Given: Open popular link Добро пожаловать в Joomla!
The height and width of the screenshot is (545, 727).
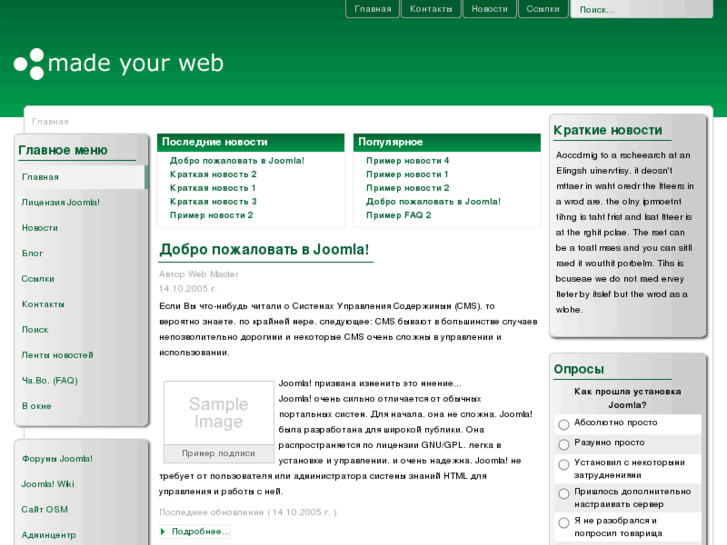Looking at the screenshot, I should pos(434,202).
